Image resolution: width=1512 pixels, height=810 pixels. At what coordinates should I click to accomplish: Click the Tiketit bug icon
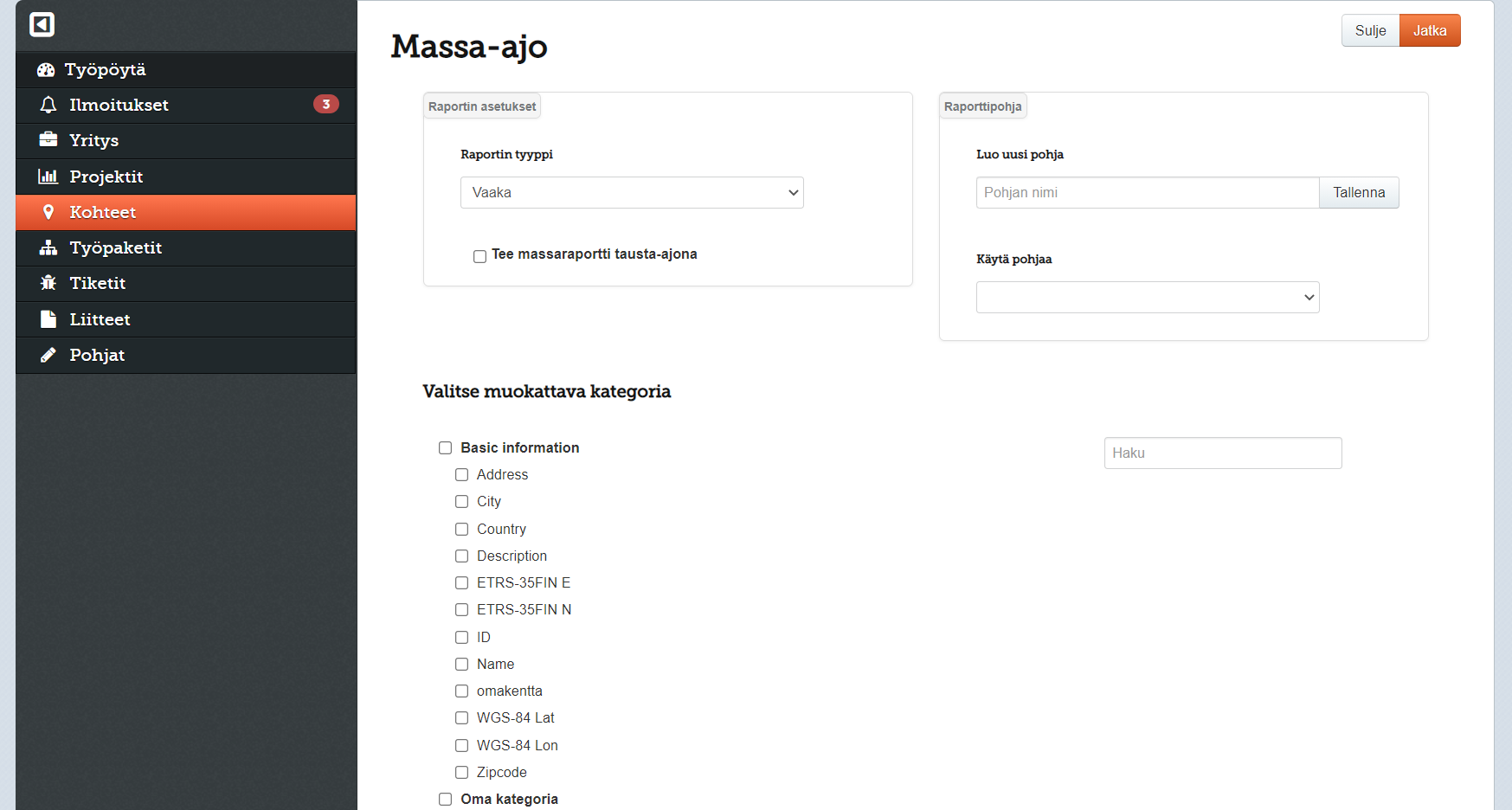pos(48,283)
